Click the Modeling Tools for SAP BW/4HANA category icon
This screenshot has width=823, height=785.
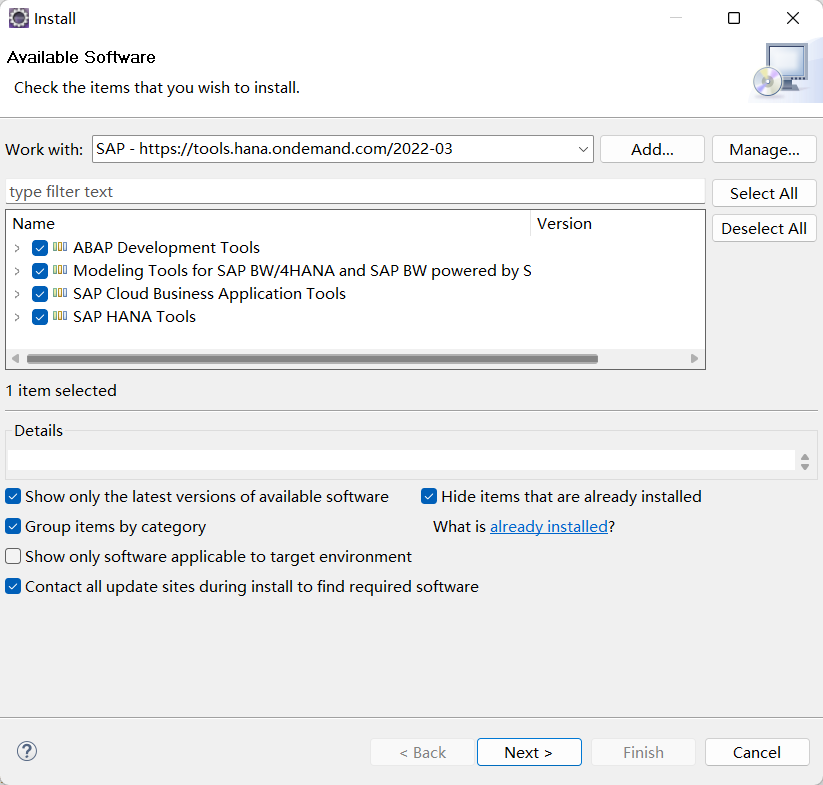(x=60, y=270)
